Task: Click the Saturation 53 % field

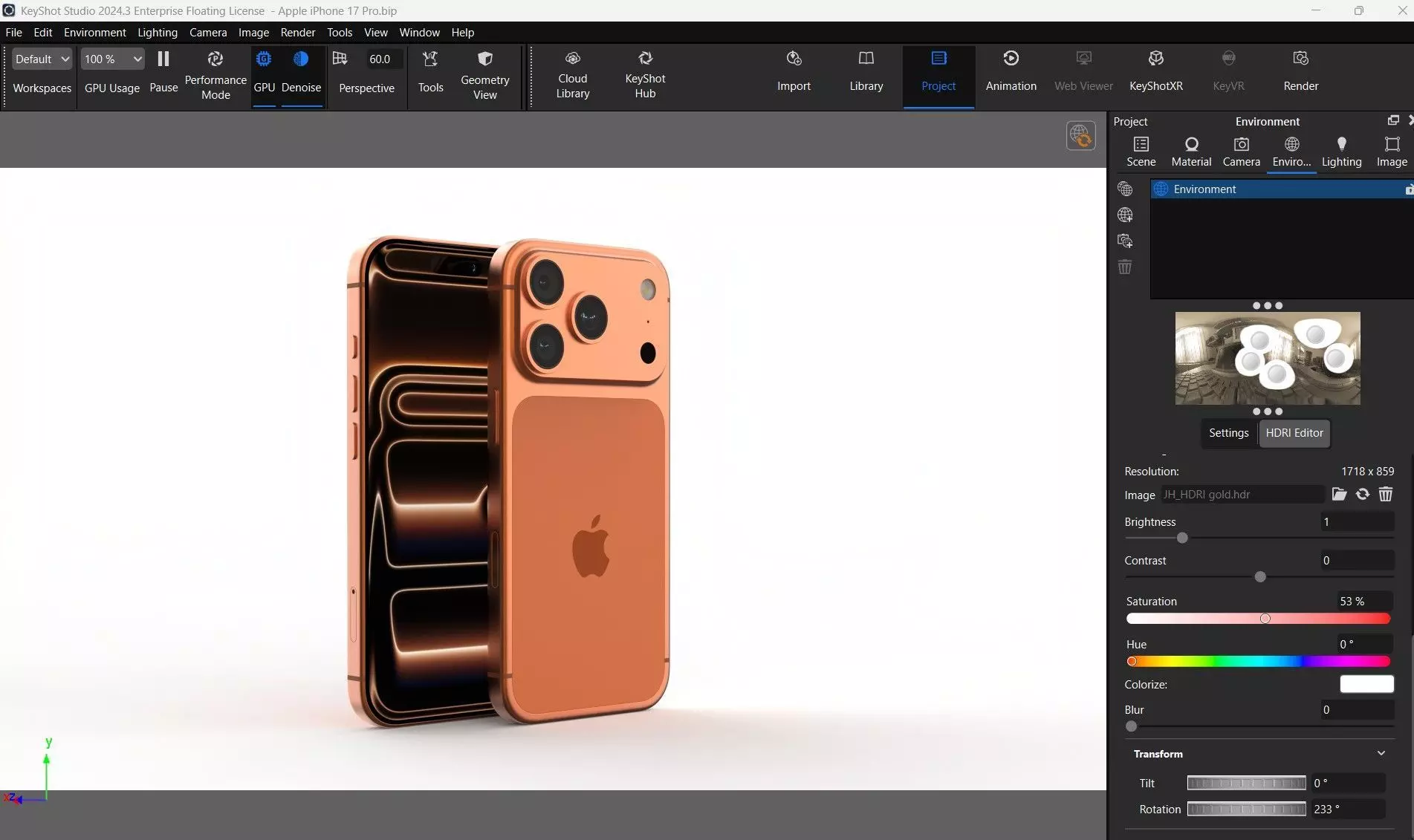Action: [1364, 602]
